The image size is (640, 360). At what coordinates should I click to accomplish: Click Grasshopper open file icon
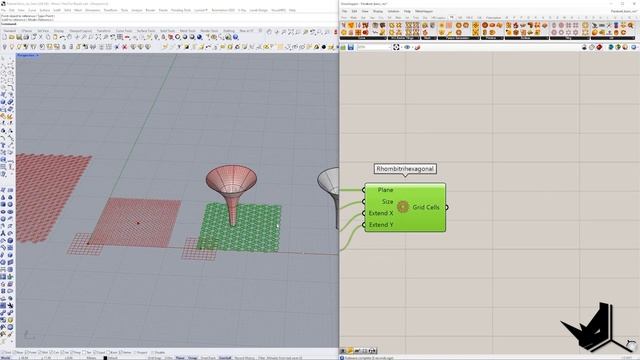click(x=343, y=47)
